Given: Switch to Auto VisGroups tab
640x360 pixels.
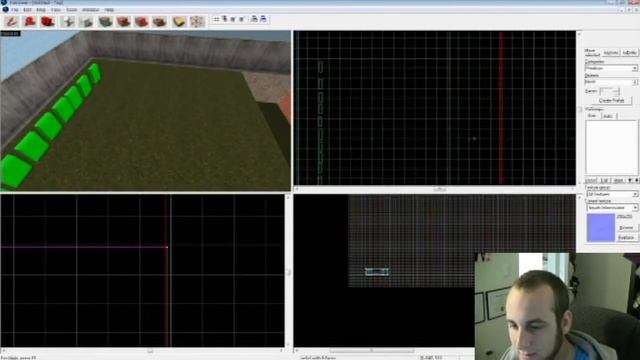Looking at the screenshot, I should 608,116.
